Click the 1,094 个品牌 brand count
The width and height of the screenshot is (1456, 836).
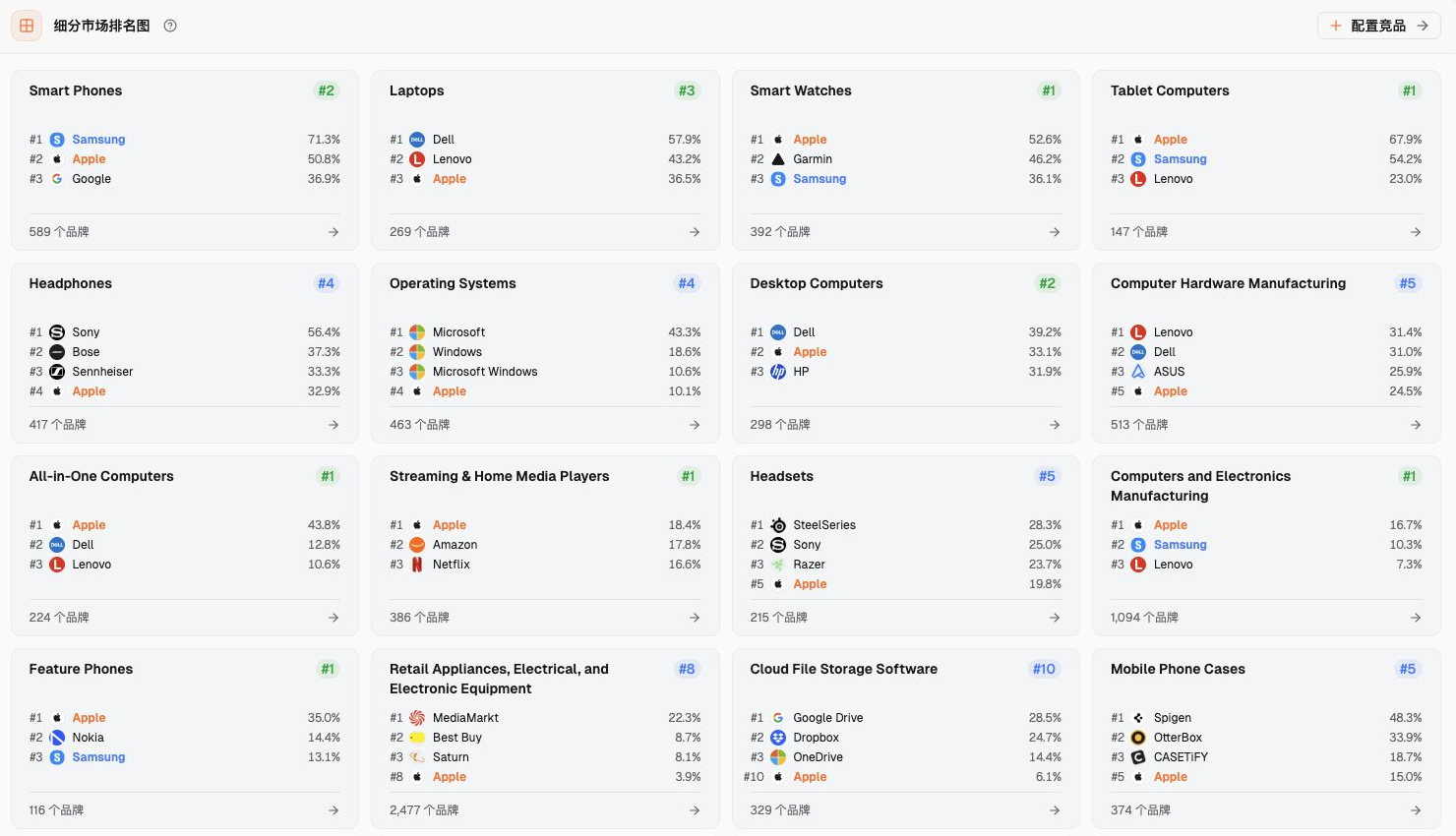(x=1144, y=618)
